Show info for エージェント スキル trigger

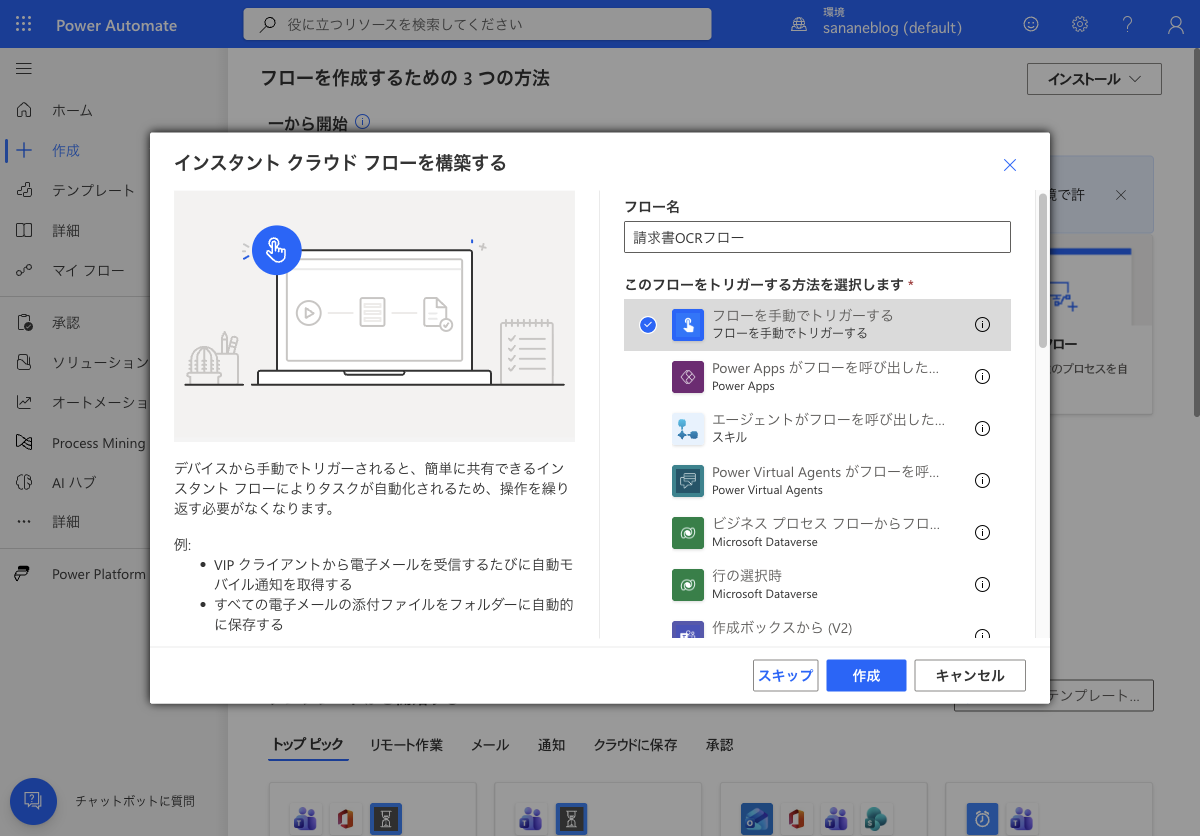(982, 428)
